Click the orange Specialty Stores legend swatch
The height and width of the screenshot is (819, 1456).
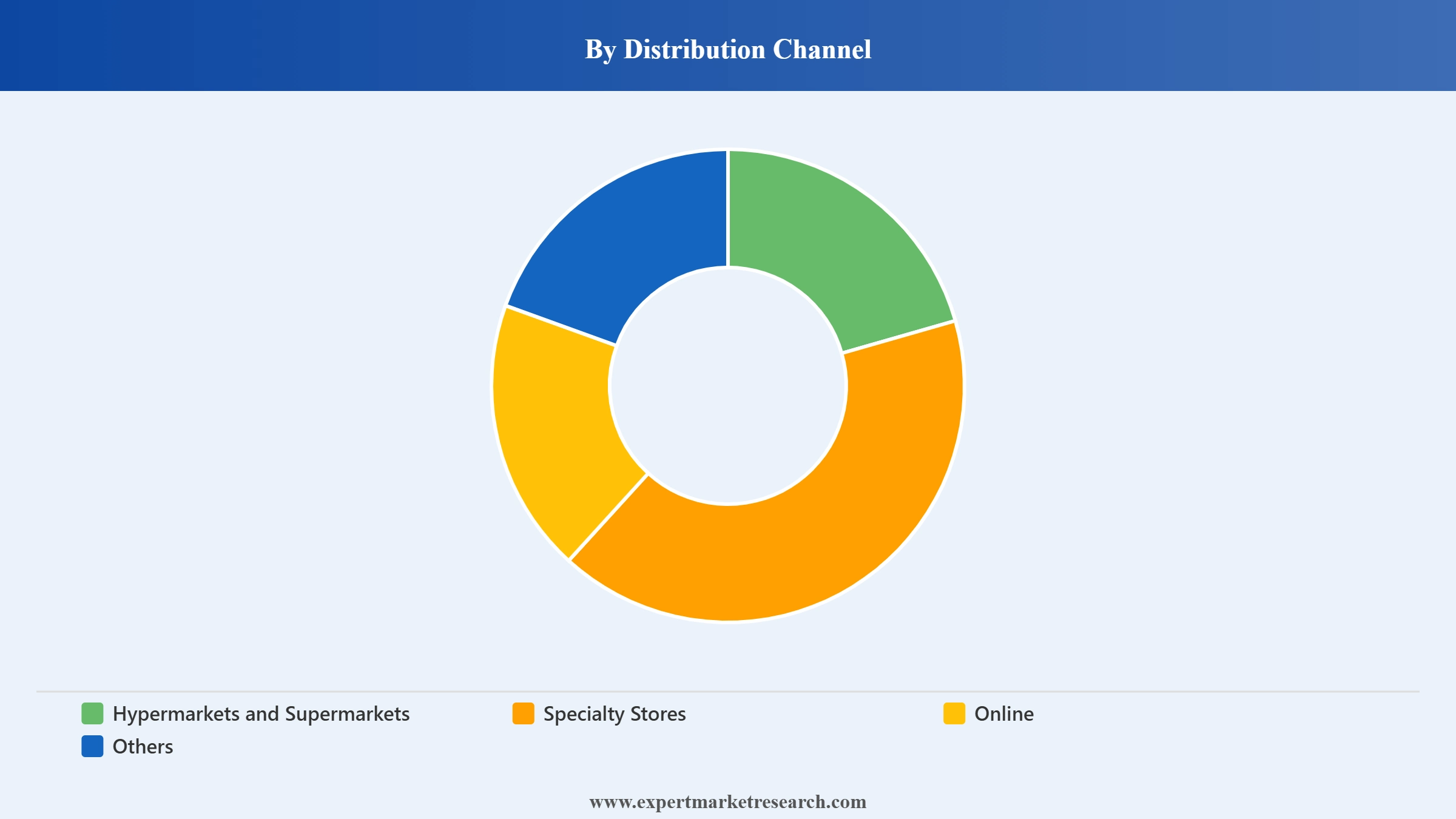click(x=523, y=713)
